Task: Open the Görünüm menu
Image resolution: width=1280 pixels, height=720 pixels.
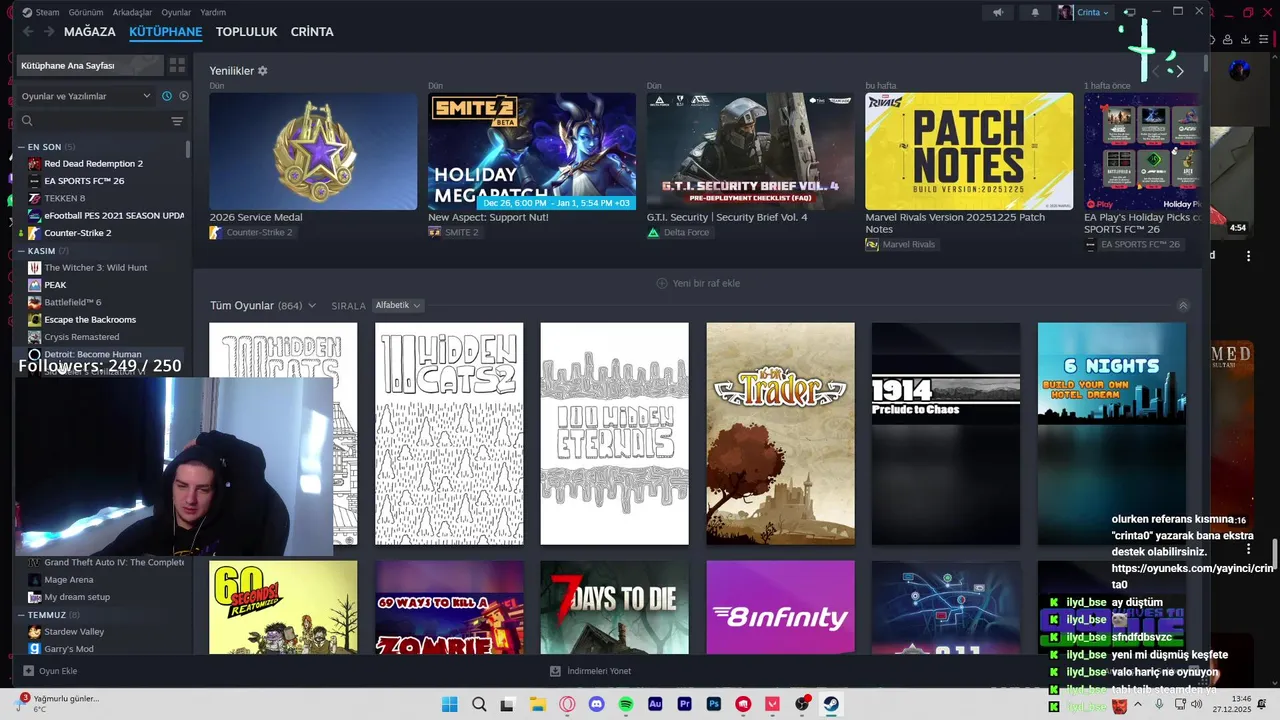Action: click(x=86, y=12)
